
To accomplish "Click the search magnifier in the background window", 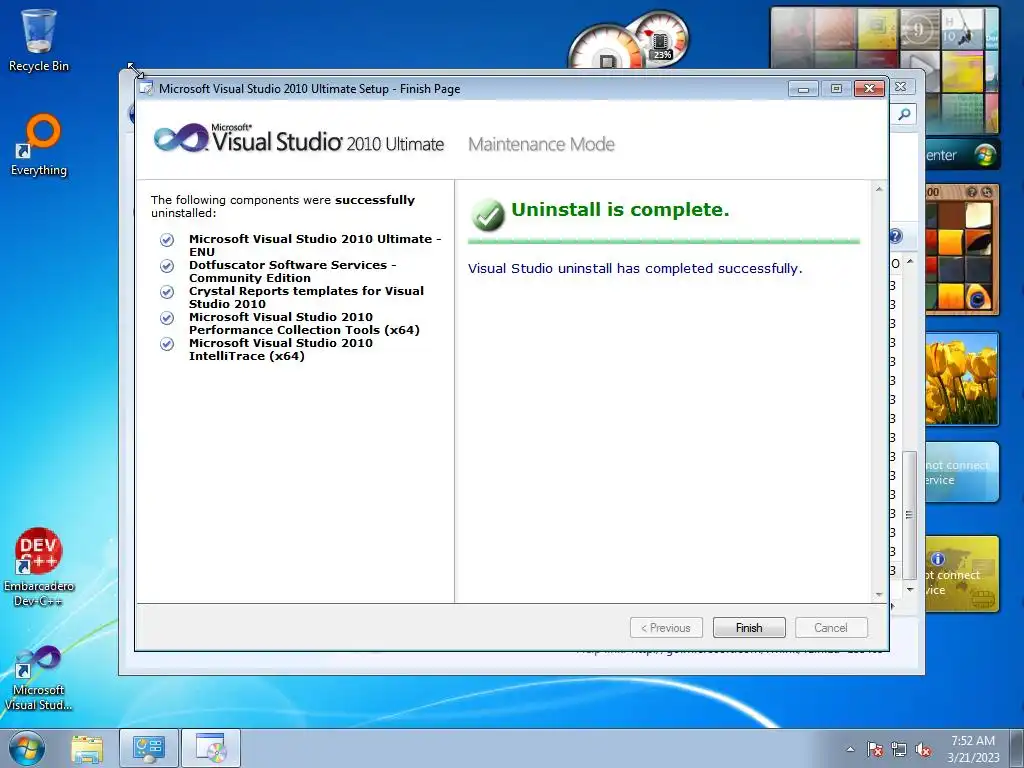I will click(x=904, y=114).
